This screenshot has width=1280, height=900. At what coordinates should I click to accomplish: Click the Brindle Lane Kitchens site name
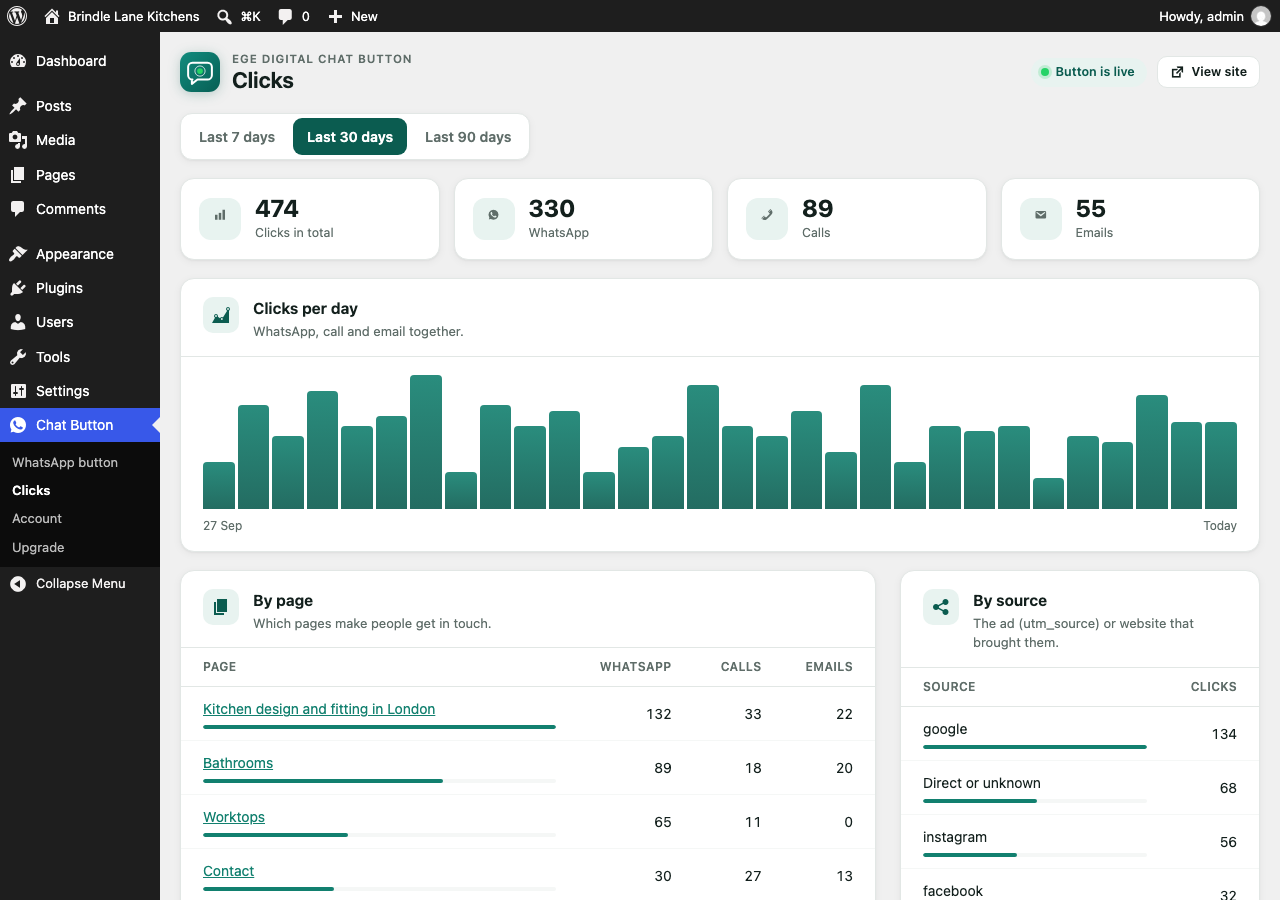pos(134,16)
